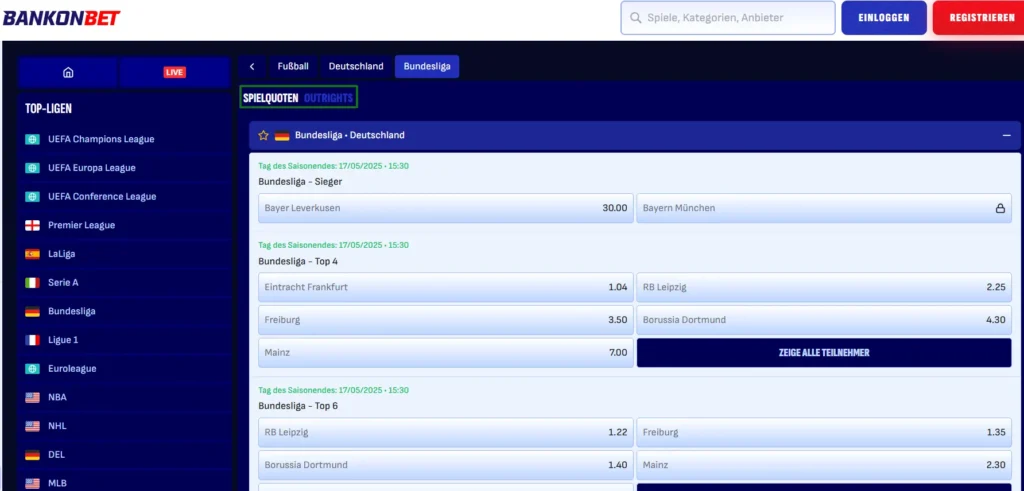Click the TOP-LIGEN sidebar heading
This screenshot has height=491, width=1024.
click(48, 108)
